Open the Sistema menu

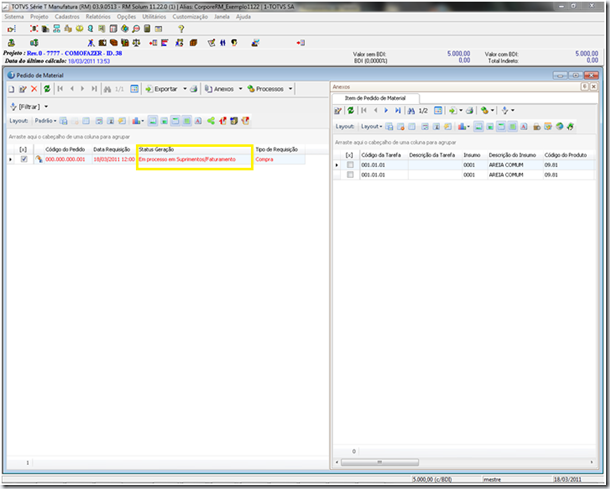click(x=14, y=17)
